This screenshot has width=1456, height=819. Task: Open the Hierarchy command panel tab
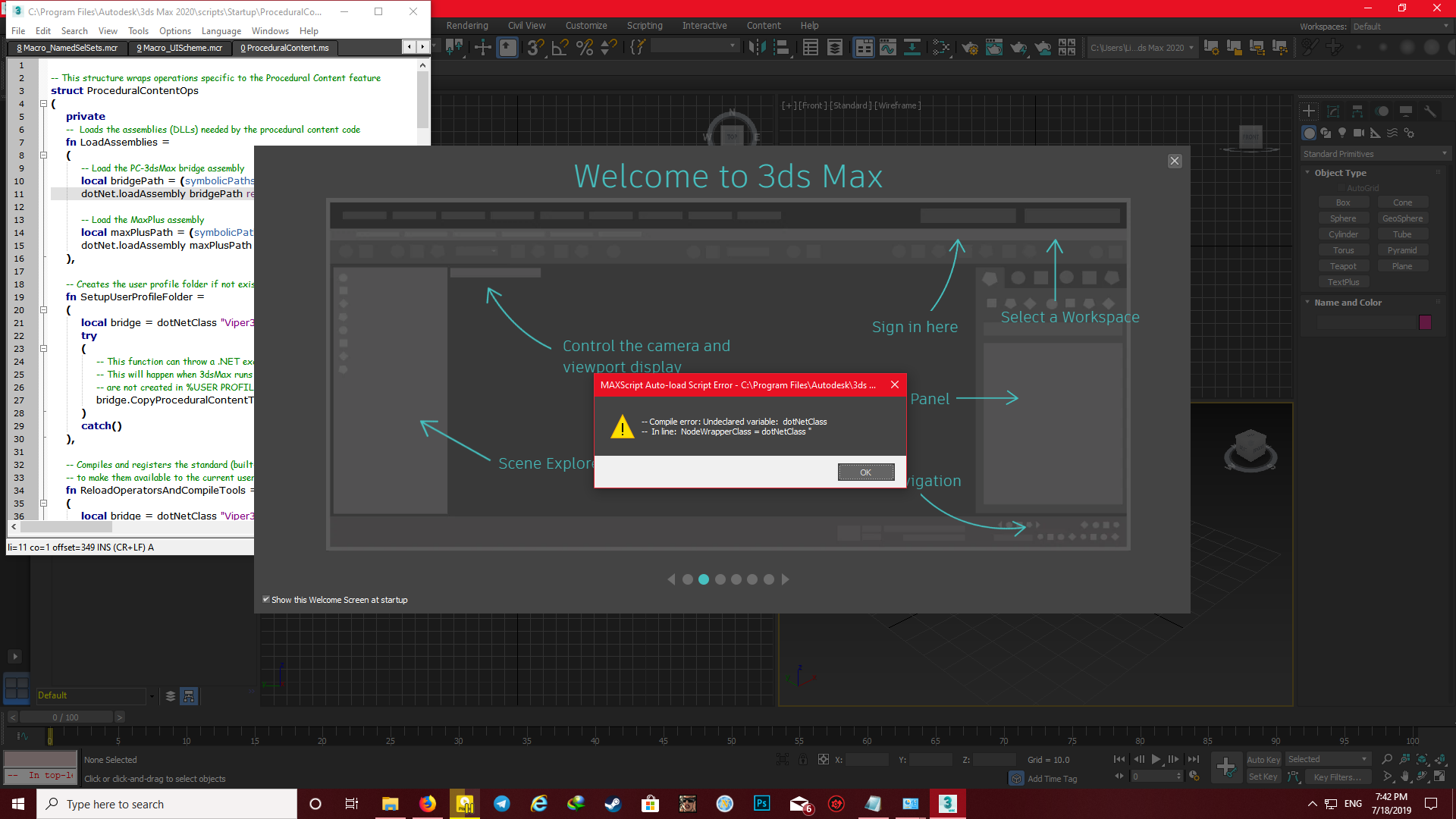[1357, 111]
